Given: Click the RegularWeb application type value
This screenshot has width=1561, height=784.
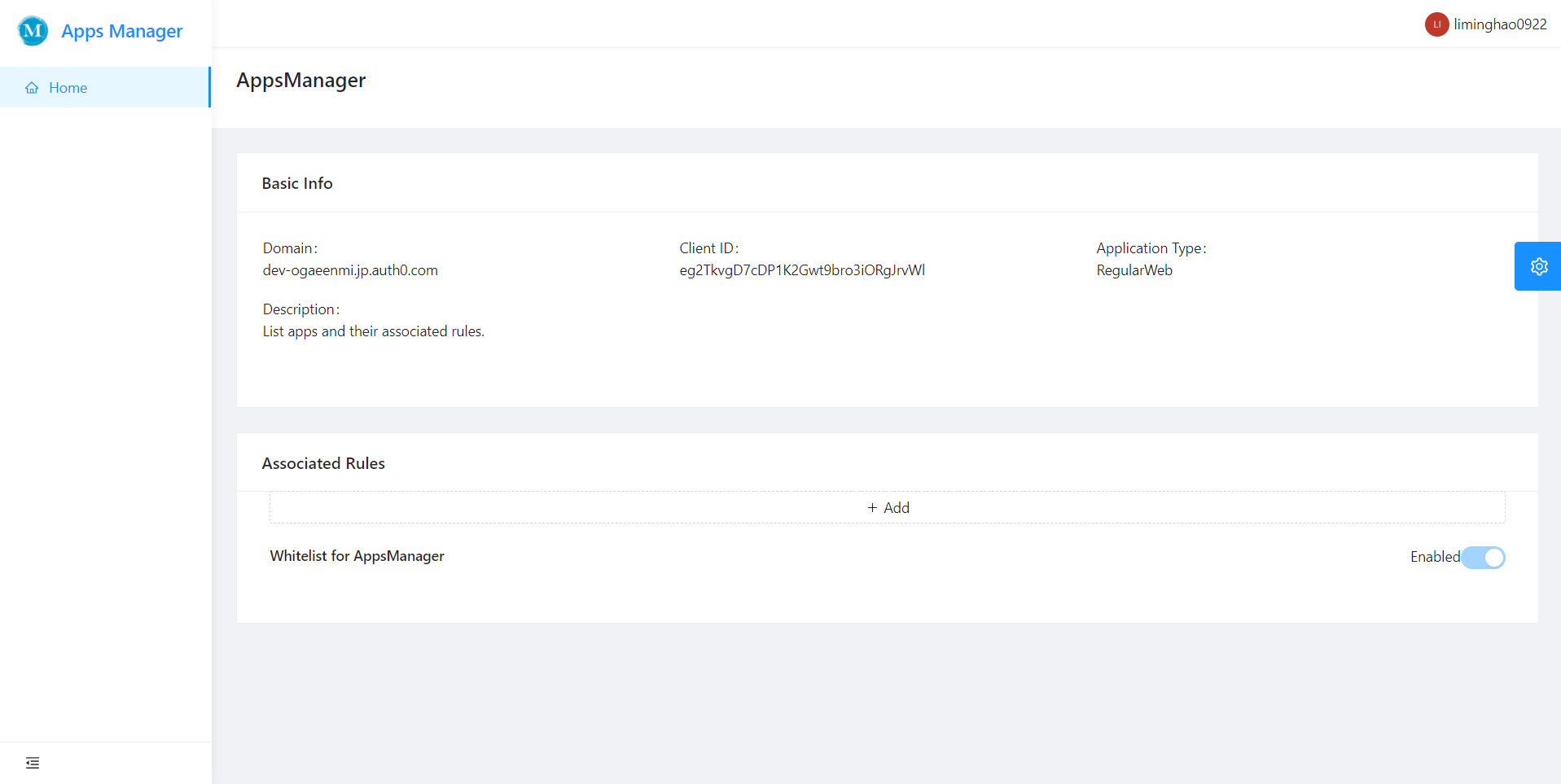Looking at the screenshot, I should [1134, 270].
